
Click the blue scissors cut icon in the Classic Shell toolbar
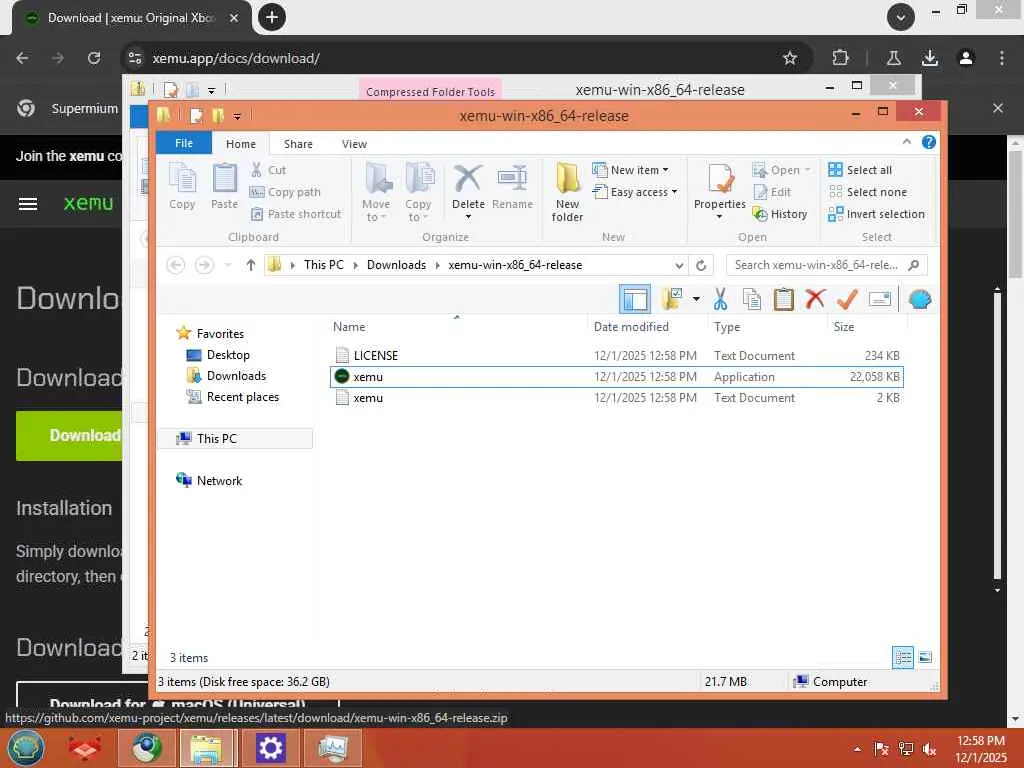click(720, 299)
